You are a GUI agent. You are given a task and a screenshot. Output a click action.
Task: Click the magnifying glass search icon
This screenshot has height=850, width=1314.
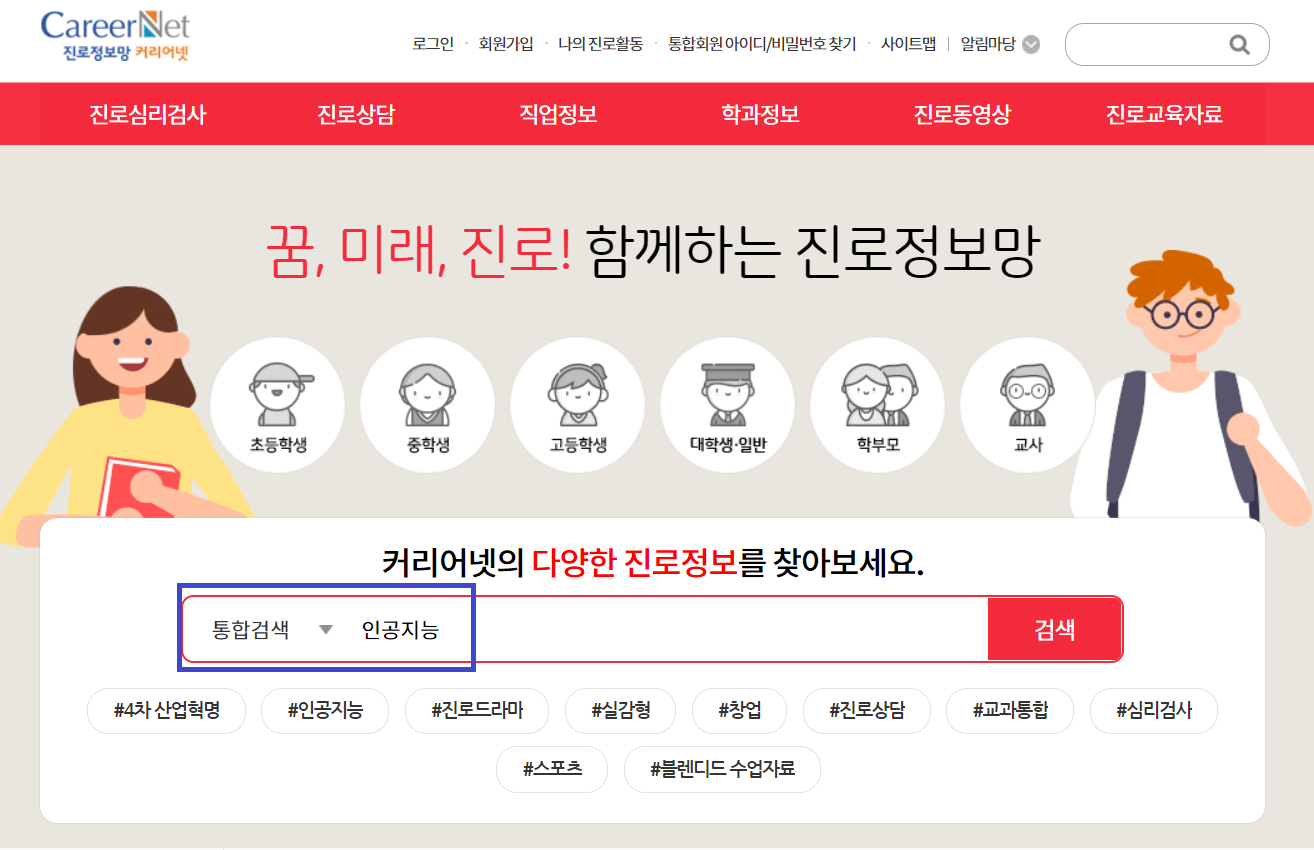tap(1240, 44)
